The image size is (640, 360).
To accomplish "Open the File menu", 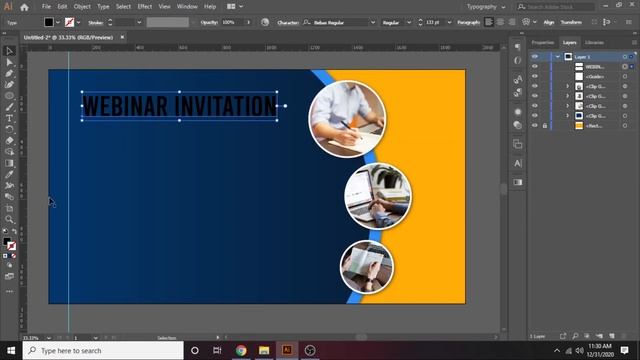I will (47, 7).
